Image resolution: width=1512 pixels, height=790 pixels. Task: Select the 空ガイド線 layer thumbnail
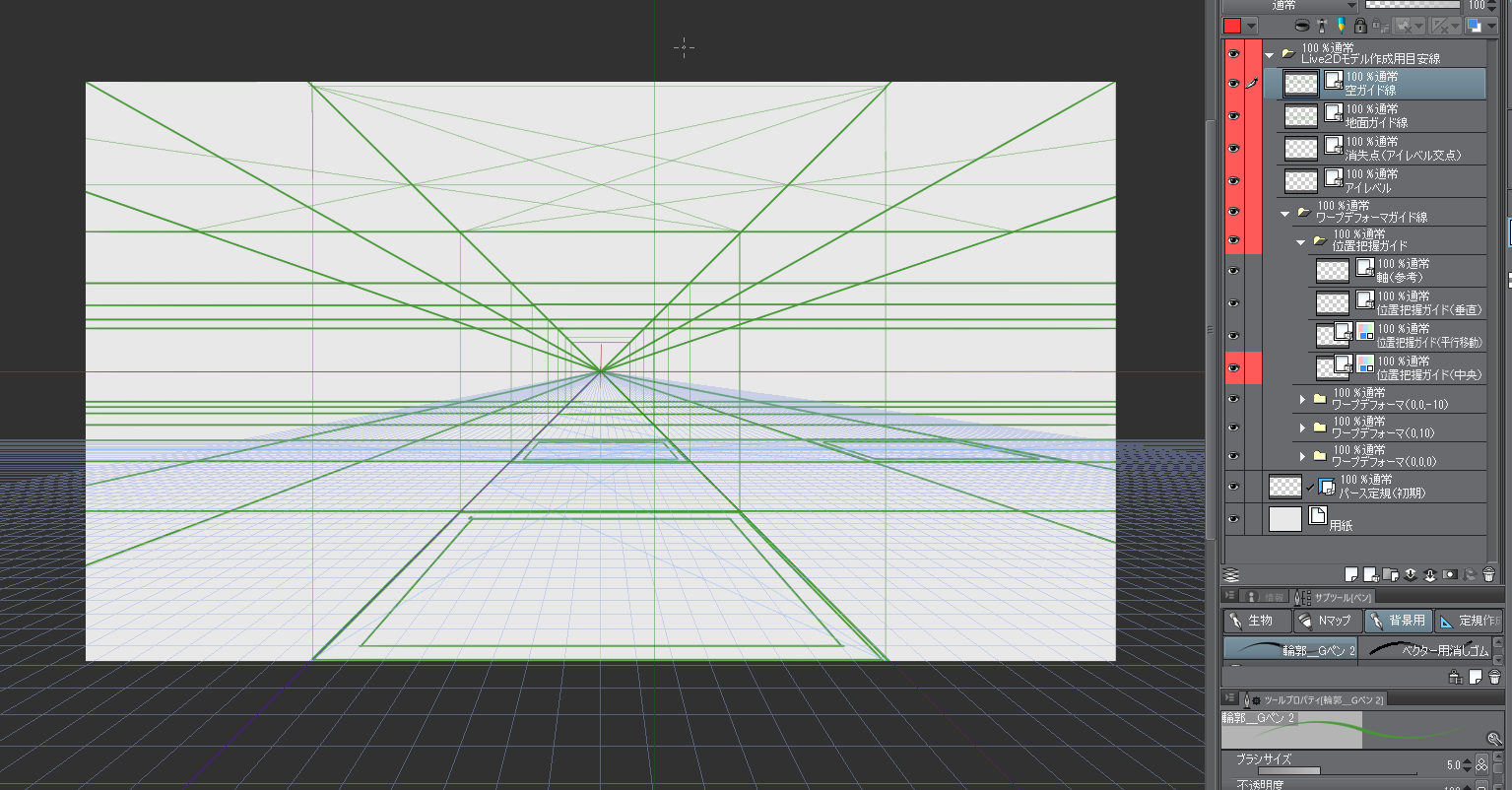(x=1301, y=84)
